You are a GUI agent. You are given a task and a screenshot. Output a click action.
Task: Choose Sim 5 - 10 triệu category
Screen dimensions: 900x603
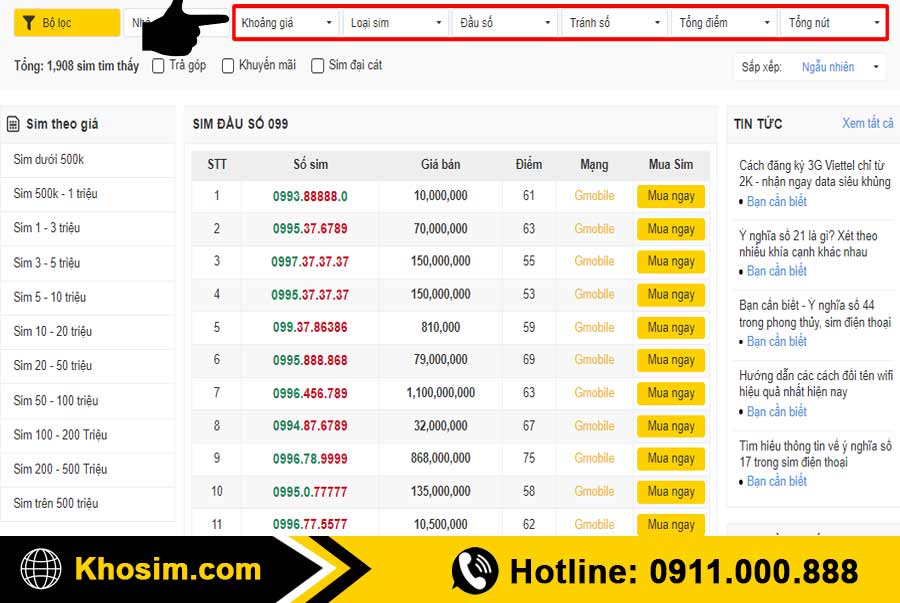click(x=50, y=297)
